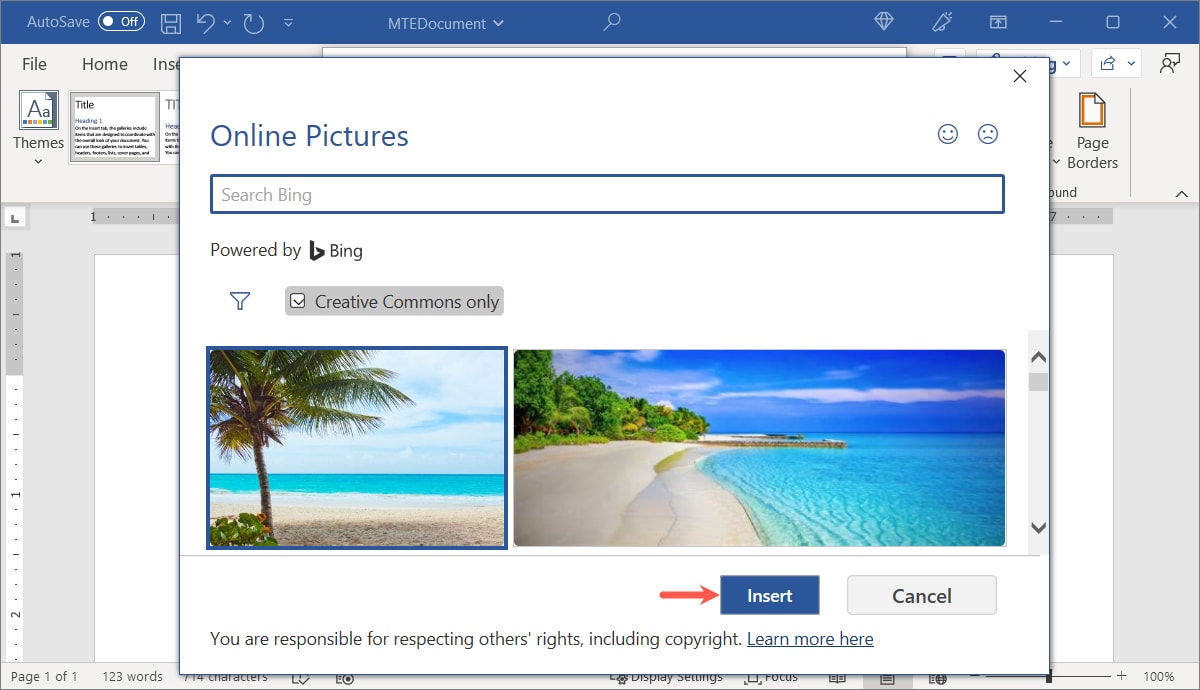Click the frowning face feedback icon
The width and height of the screenshot is (1200, 690).
(988, 133)
